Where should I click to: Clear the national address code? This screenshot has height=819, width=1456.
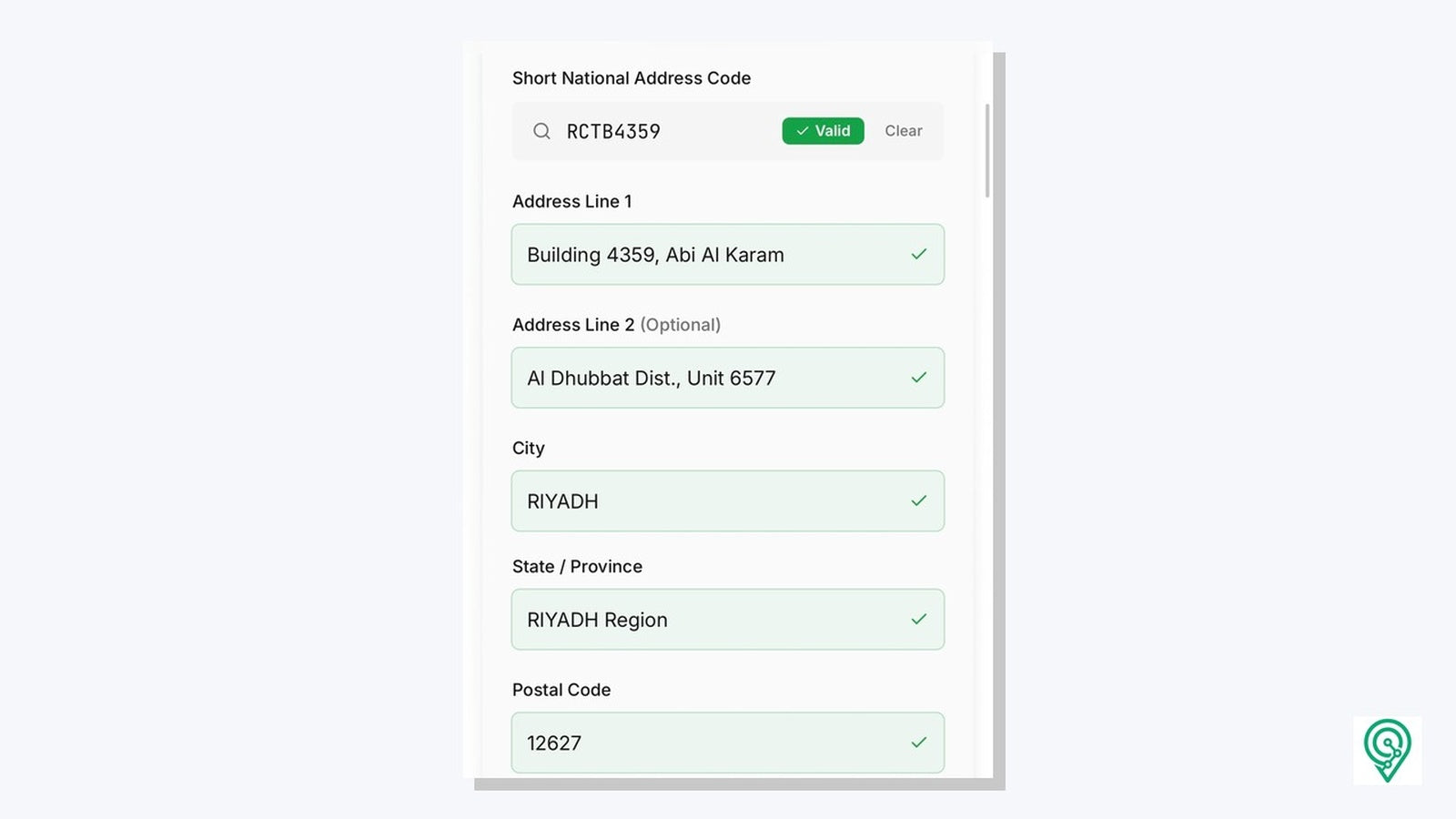pyautogui.click(x=904, y=131)
